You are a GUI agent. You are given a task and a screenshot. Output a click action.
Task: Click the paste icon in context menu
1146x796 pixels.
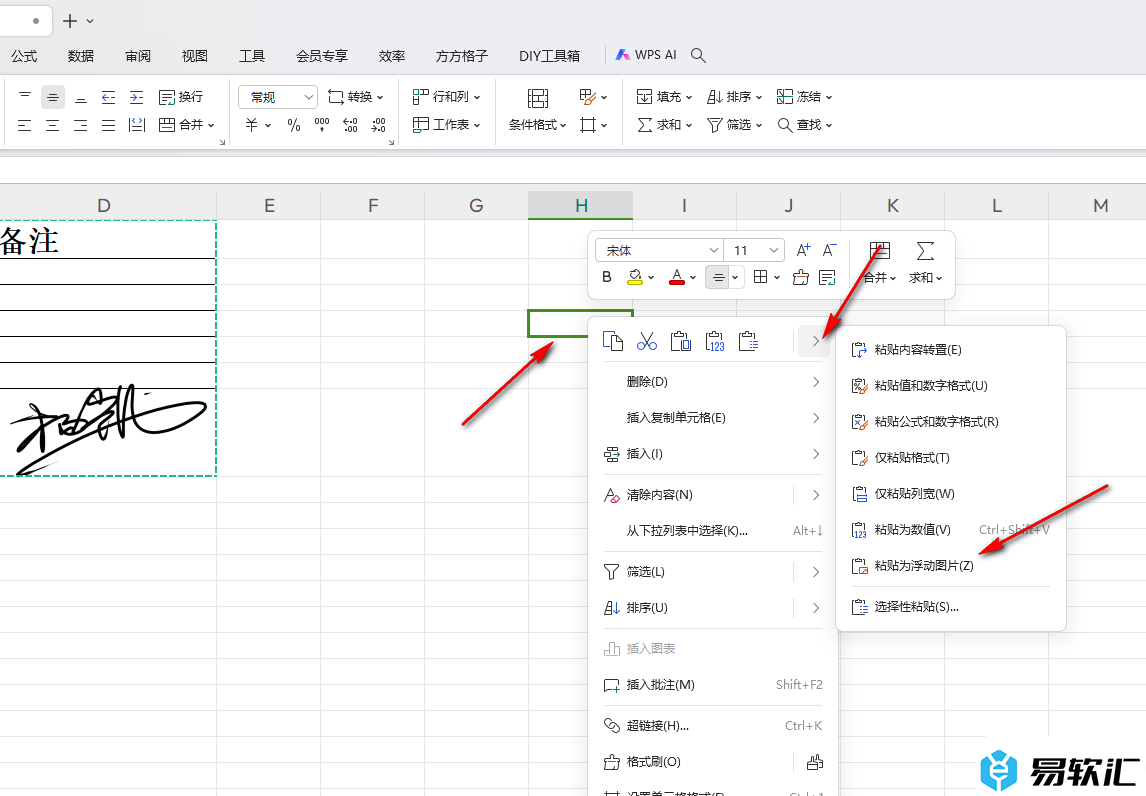click(x=680, y=341)
